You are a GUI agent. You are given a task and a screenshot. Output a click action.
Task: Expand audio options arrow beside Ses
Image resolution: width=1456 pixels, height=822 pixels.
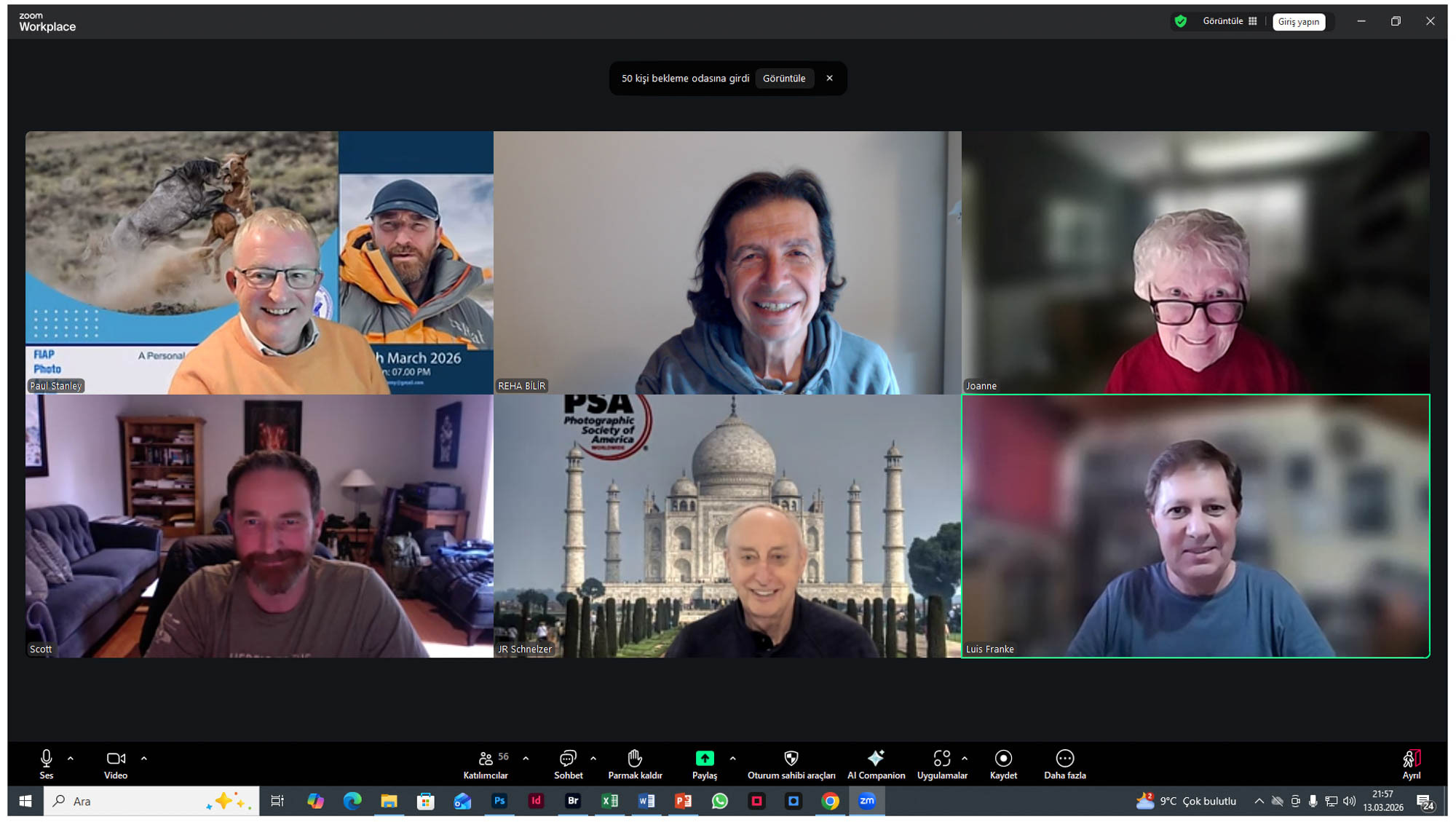(71, 758)
